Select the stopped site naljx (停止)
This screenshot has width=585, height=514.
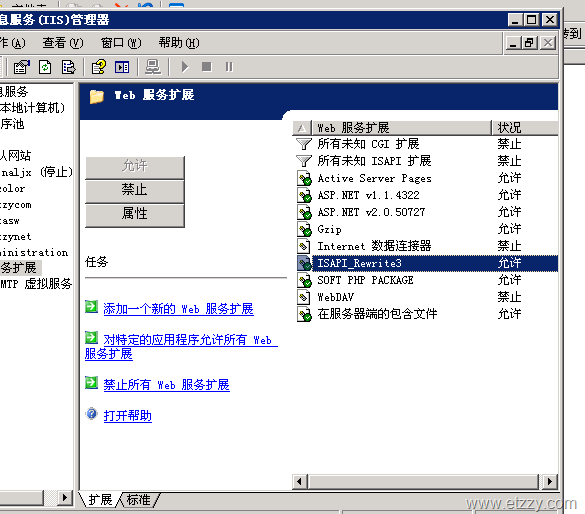(37, 172)
